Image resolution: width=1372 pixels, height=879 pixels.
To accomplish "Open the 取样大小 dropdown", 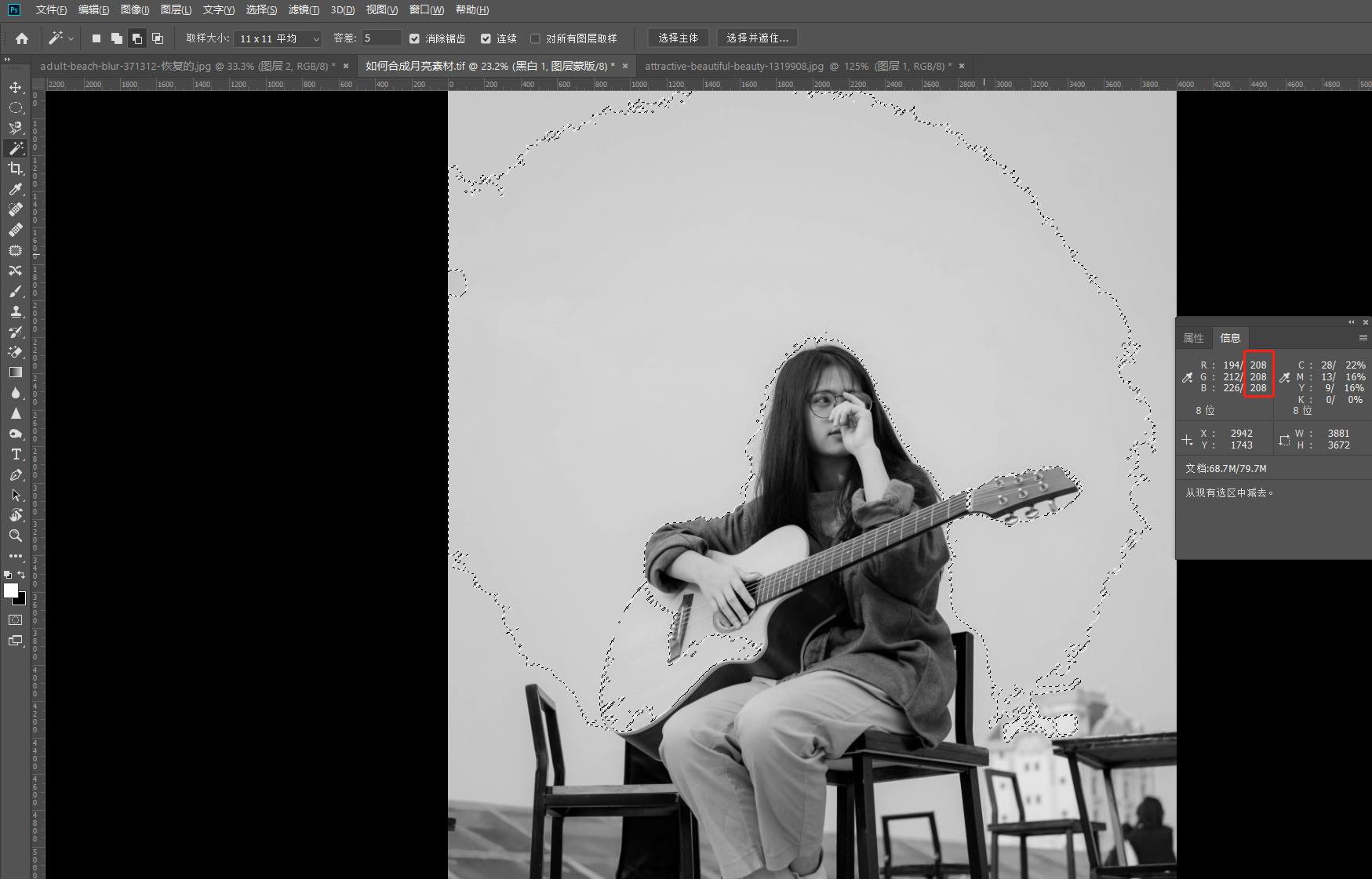I will [278, 38].
